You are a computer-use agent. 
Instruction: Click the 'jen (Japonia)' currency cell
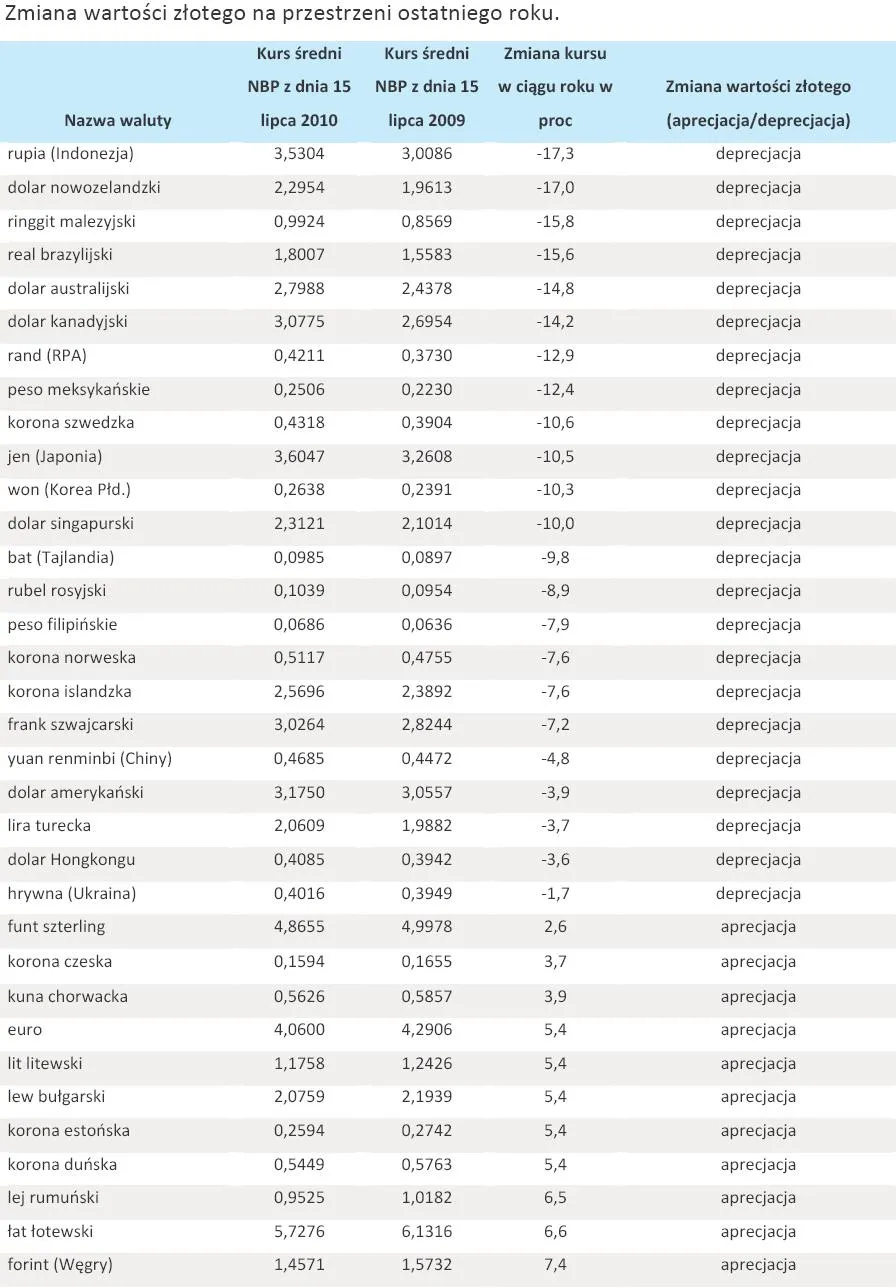55,457
